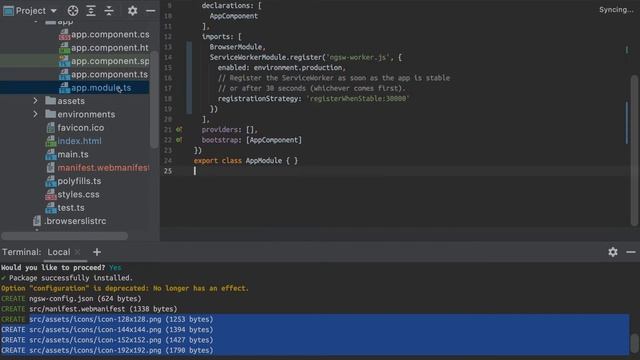The image size is (640, 360).
Task: Open favicon.ico file
Action: [80, 128]
